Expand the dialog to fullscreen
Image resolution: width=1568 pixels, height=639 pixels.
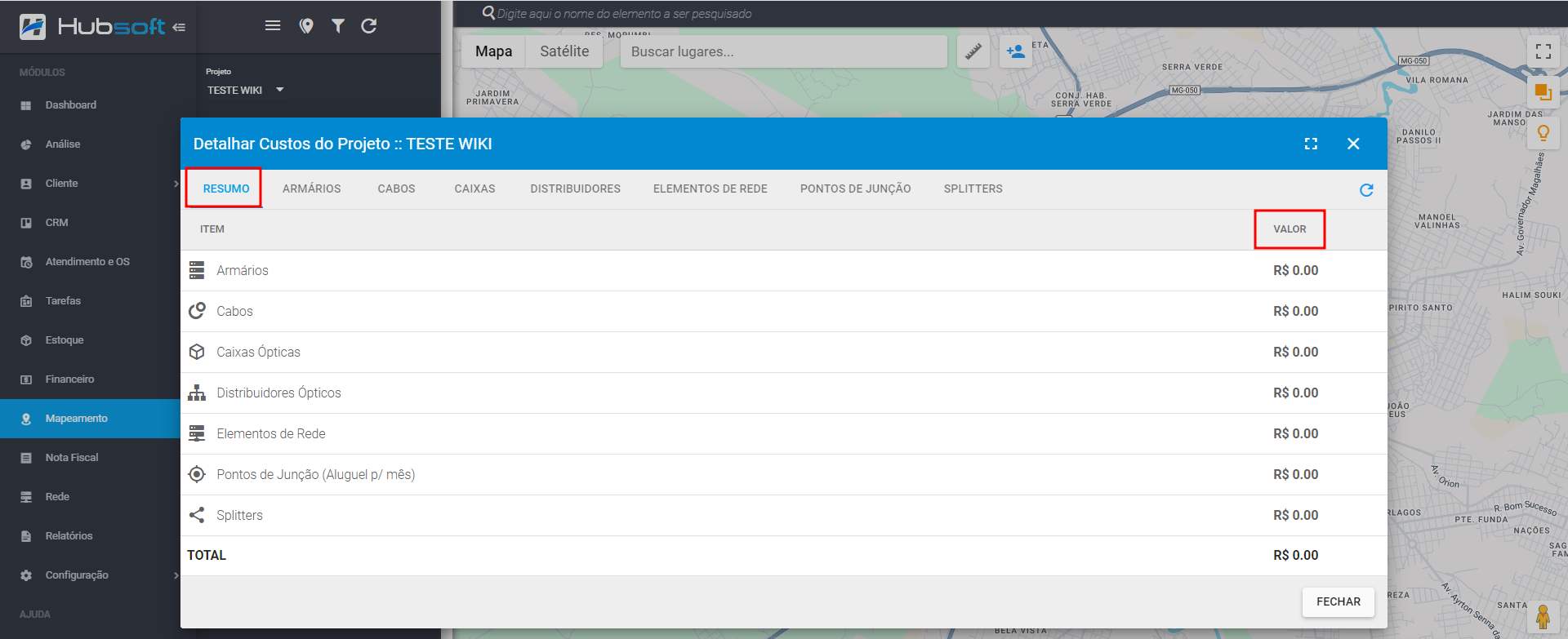click(x=1311, y=144)
